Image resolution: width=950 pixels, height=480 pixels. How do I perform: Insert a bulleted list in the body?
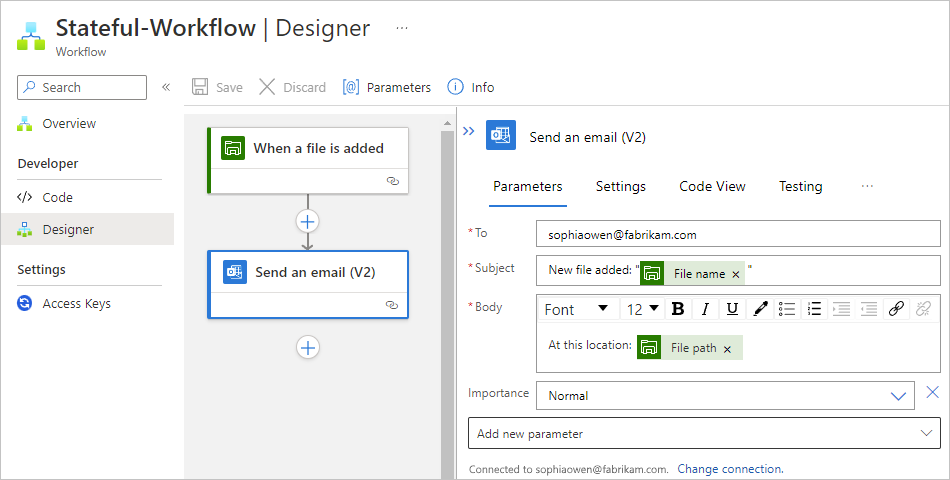[x=787, y=309]
